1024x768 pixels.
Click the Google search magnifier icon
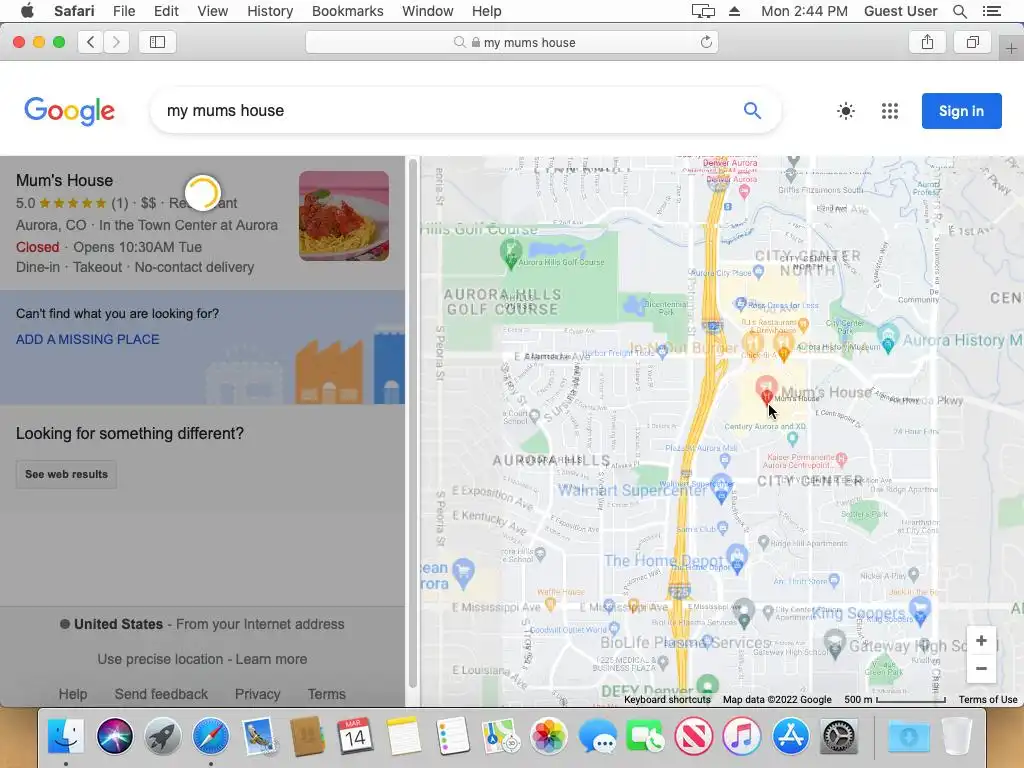click(752, 110)
